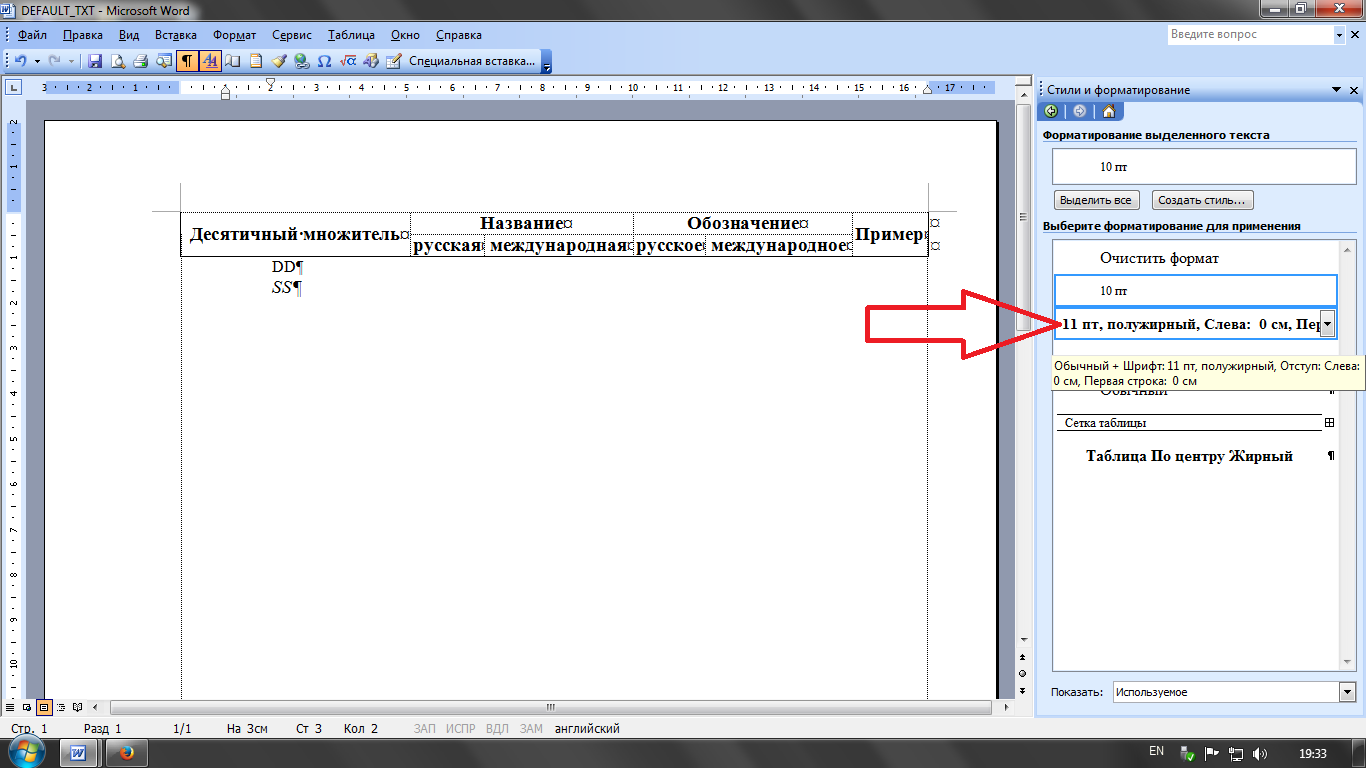Click the Word icon in the taskbar
The image size is (1366, 768).
[79, 752]
